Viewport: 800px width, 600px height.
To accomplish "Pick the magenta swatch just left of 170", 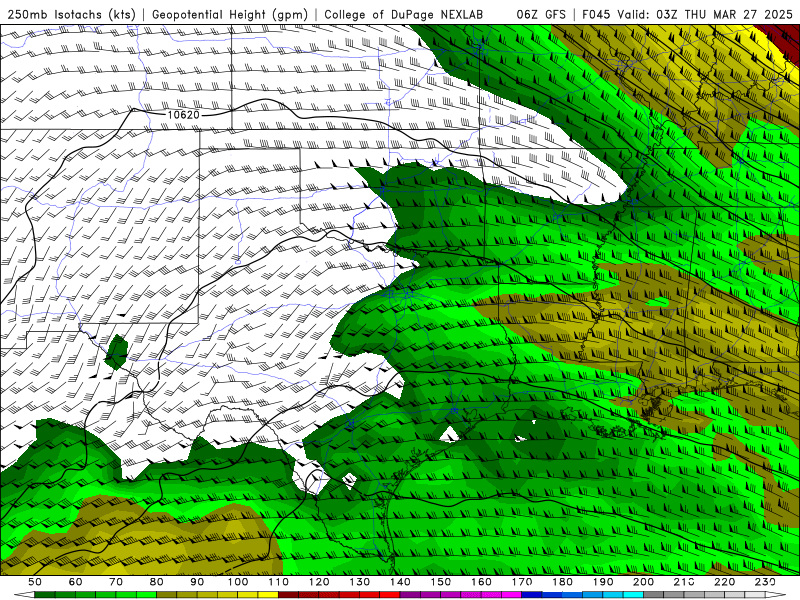I will pyautogui.click(x=512, y=595).
